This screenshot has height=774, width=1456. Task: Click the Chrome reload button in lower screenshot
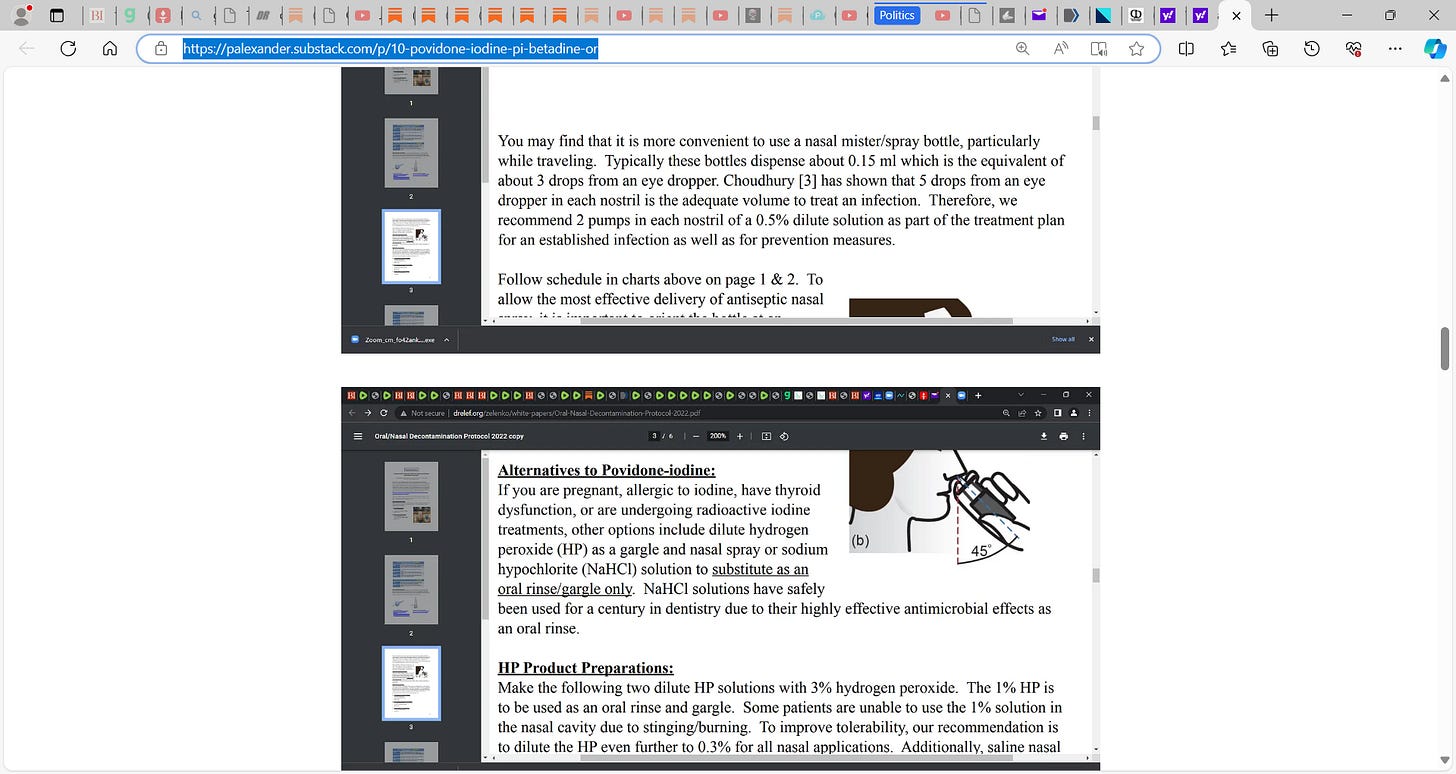385,412
